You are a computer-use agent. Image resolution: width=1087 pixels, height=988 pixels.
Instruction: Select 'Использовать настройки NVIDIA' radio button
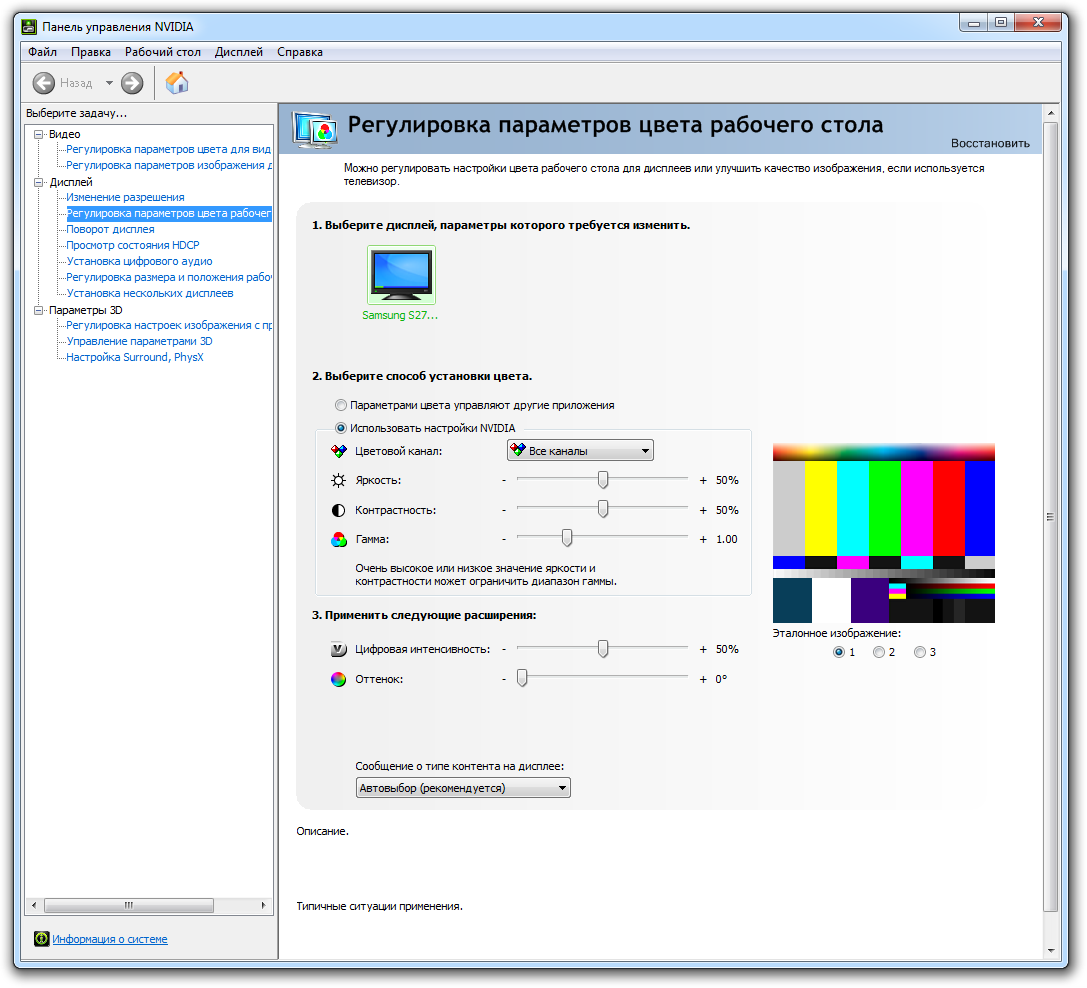coord(340,428)
